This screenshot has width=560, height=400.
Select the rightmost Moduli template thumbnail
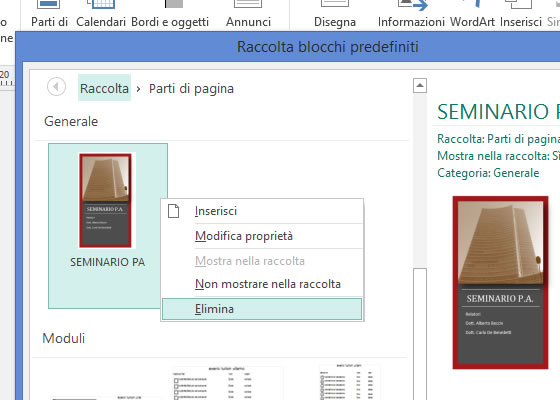point(349,381)
